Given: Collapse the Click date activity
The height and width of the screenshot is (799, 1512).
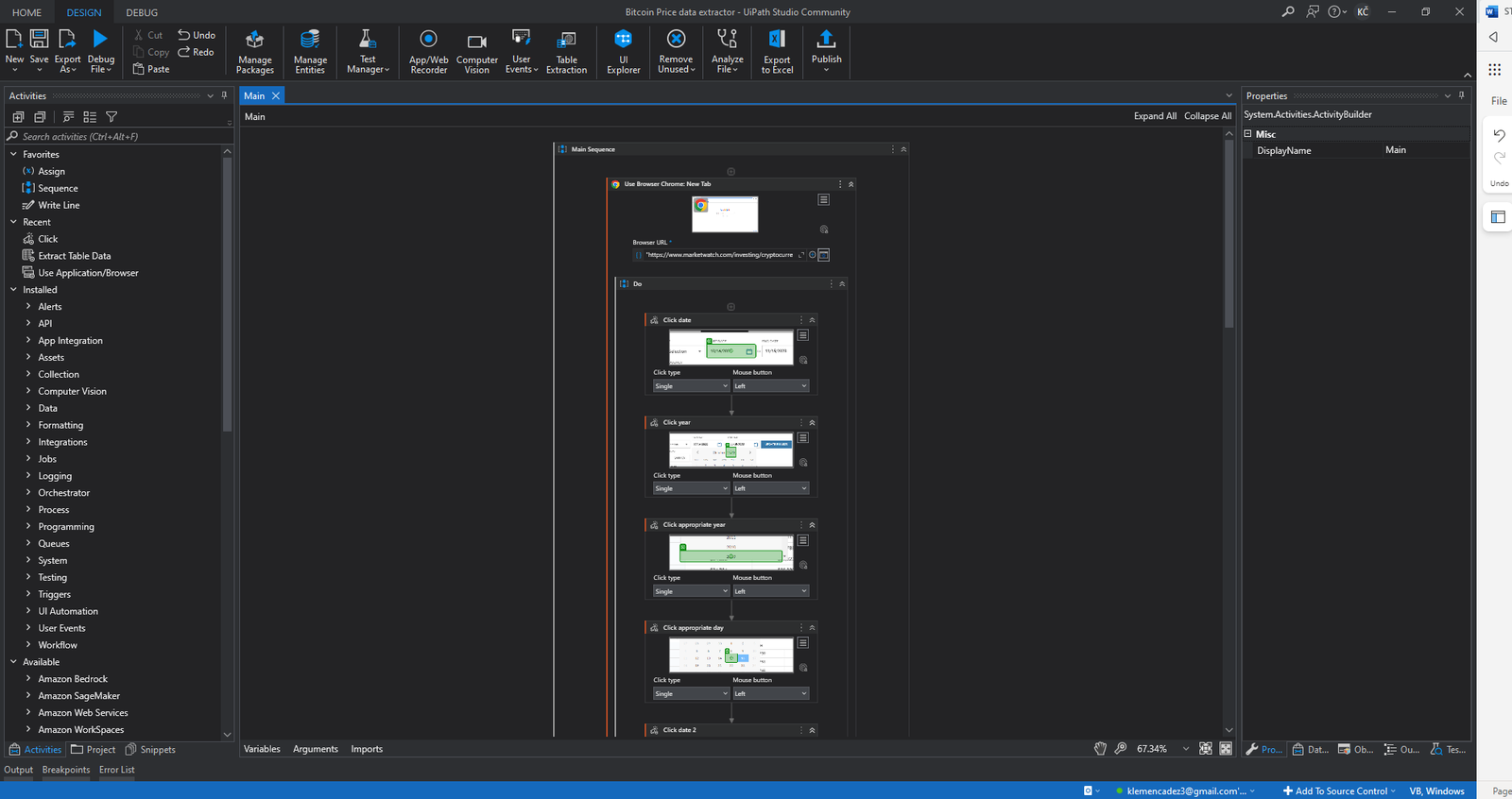Looking at the screenshot, I should point(812,320).
